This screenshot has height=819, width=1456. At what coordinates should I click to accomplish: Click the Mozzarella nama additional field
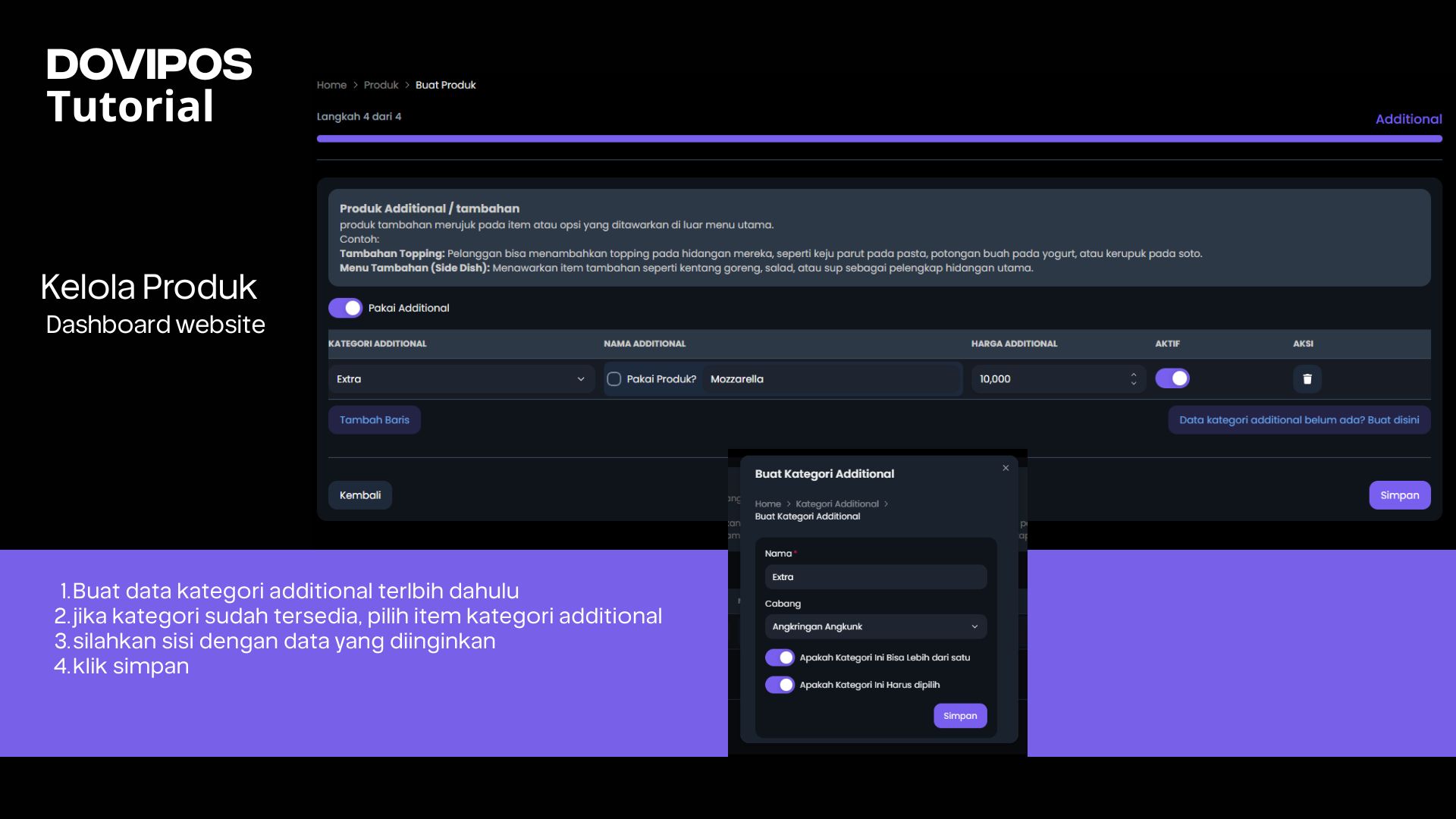tap(830, 379)
